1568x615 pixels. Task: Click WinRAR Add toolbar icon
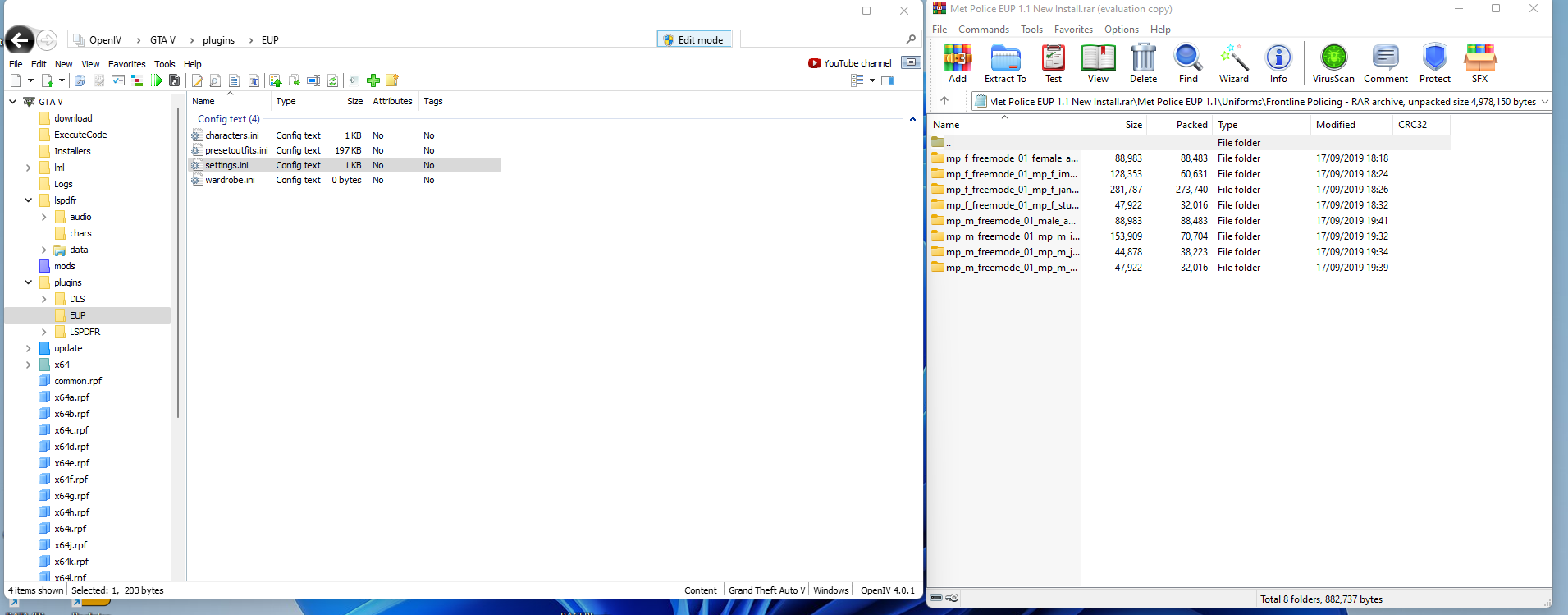pos(958,63)
